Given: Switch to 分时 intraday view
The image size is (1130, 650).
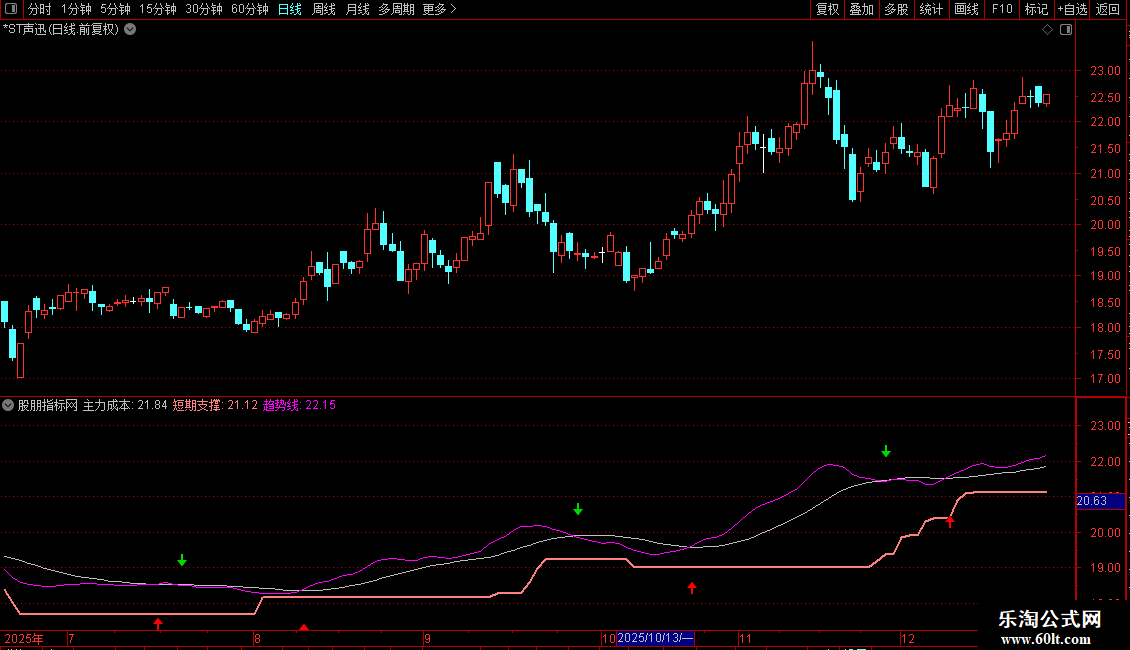Looking at the screenshot, I should tap(40, 9).
